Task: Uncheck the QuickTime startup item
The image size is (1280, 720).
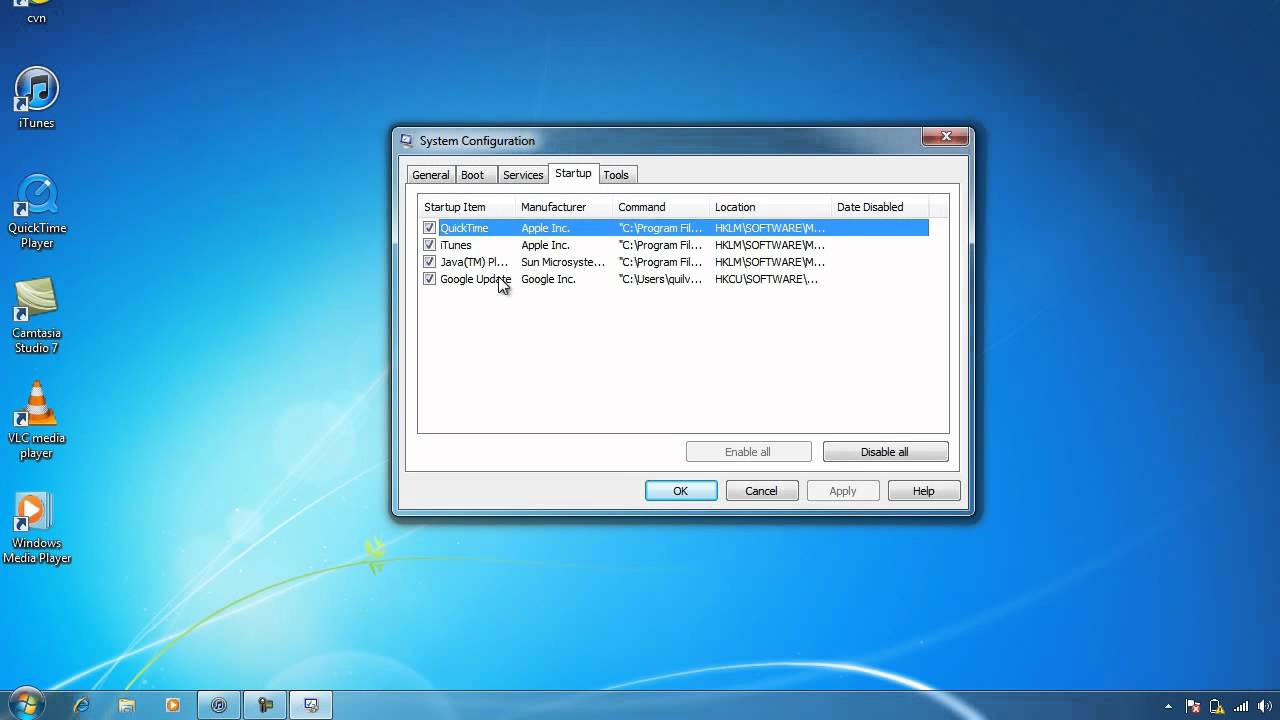Action: (430, 228)
